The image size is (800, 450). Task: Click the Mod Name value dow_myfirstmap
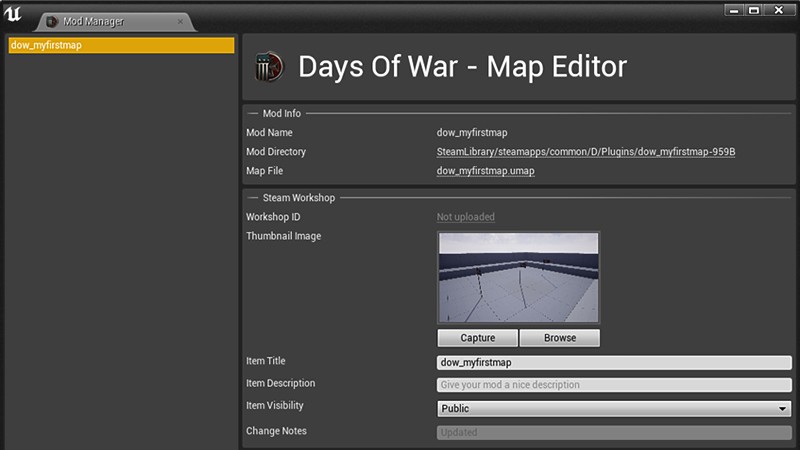pos(472,133)
